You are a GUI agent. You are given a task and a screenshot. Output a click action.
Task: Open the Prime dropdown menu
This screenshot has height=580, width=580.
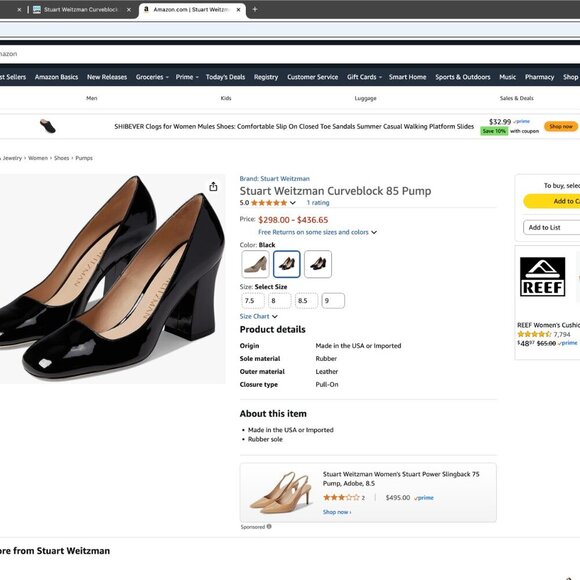[x=187, y=77]
